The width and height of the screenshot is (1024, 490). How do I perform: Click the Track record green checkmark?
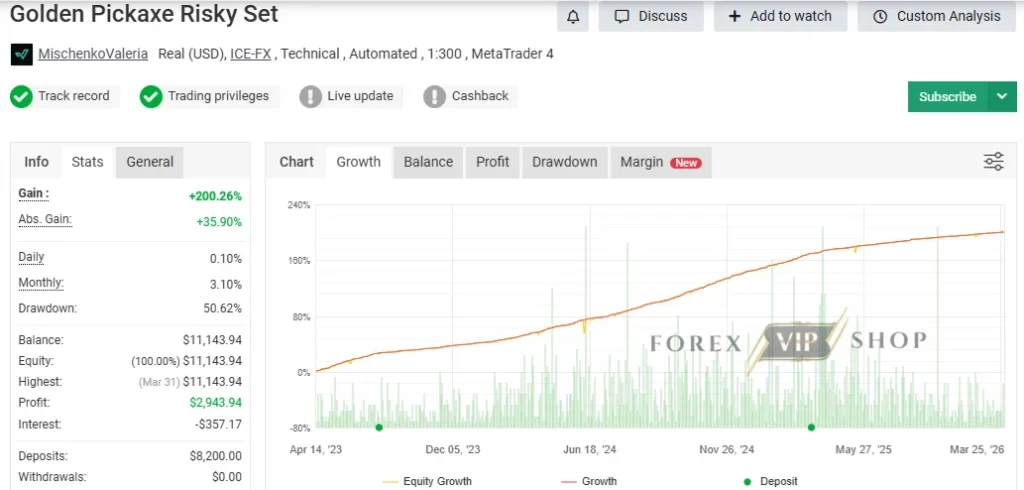click(x=21, y=97)
